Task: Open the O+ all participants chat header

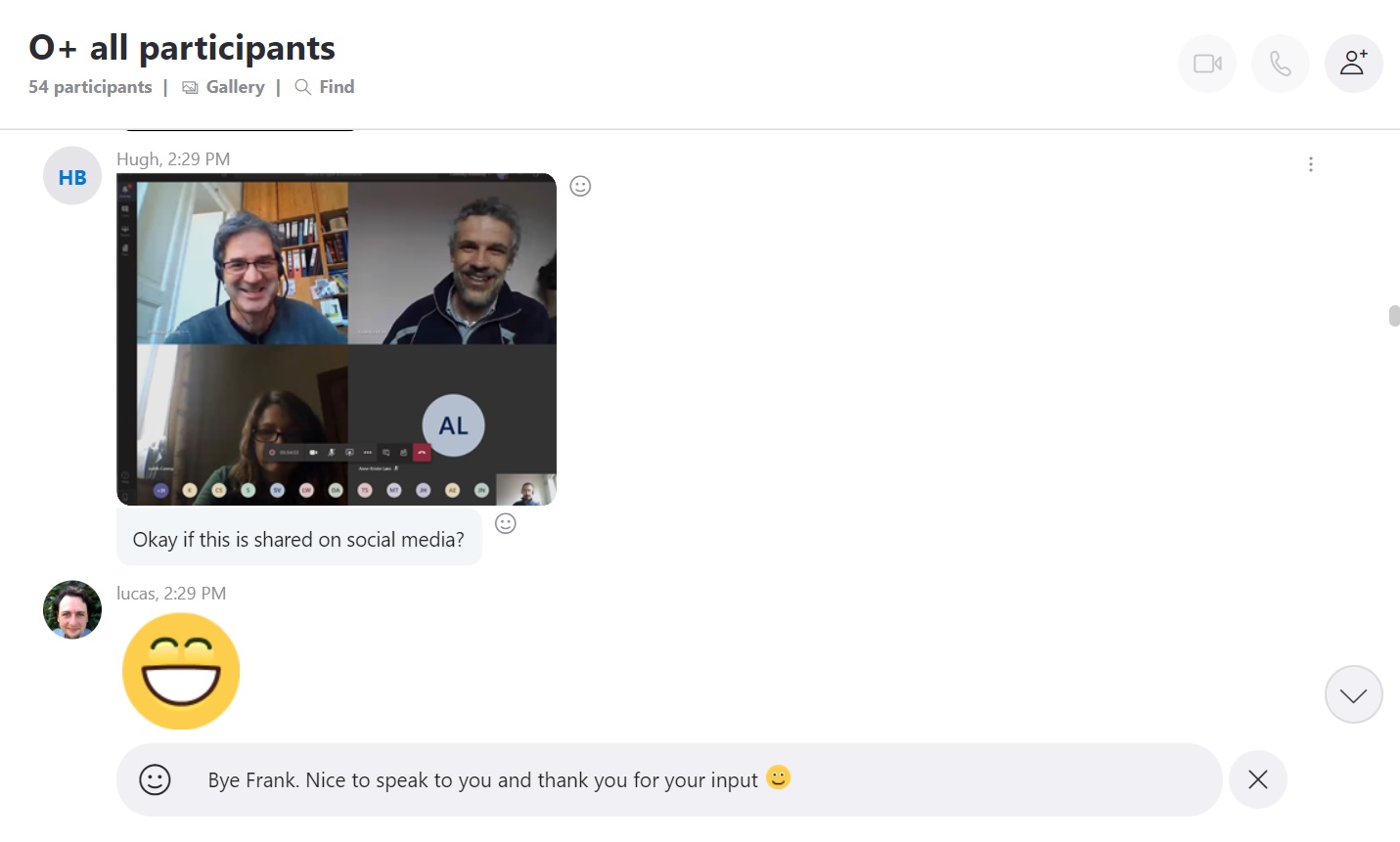Action: [x=182, y=47]
